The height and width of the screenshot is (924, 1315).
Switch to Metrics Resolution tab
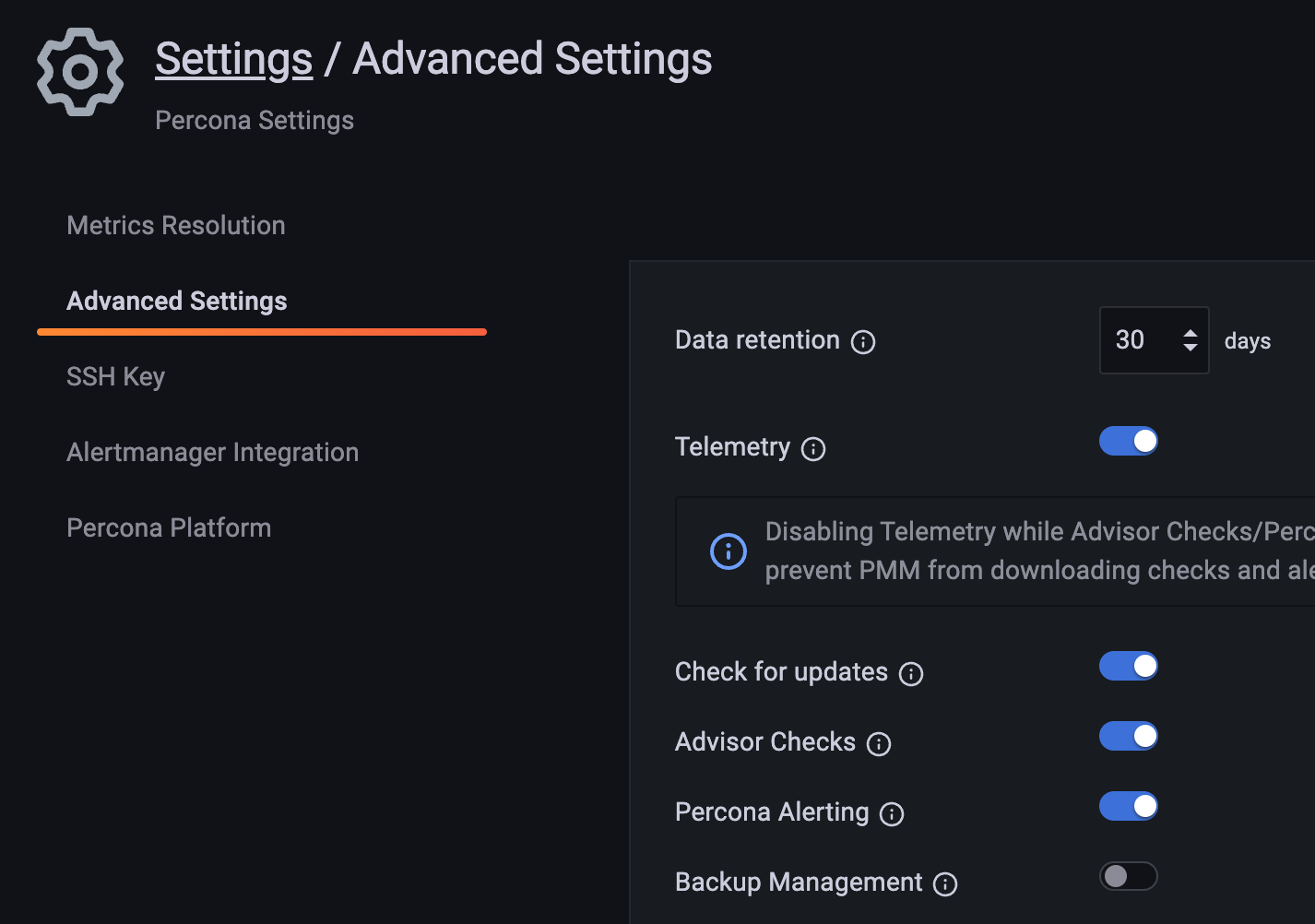point(176,225)
